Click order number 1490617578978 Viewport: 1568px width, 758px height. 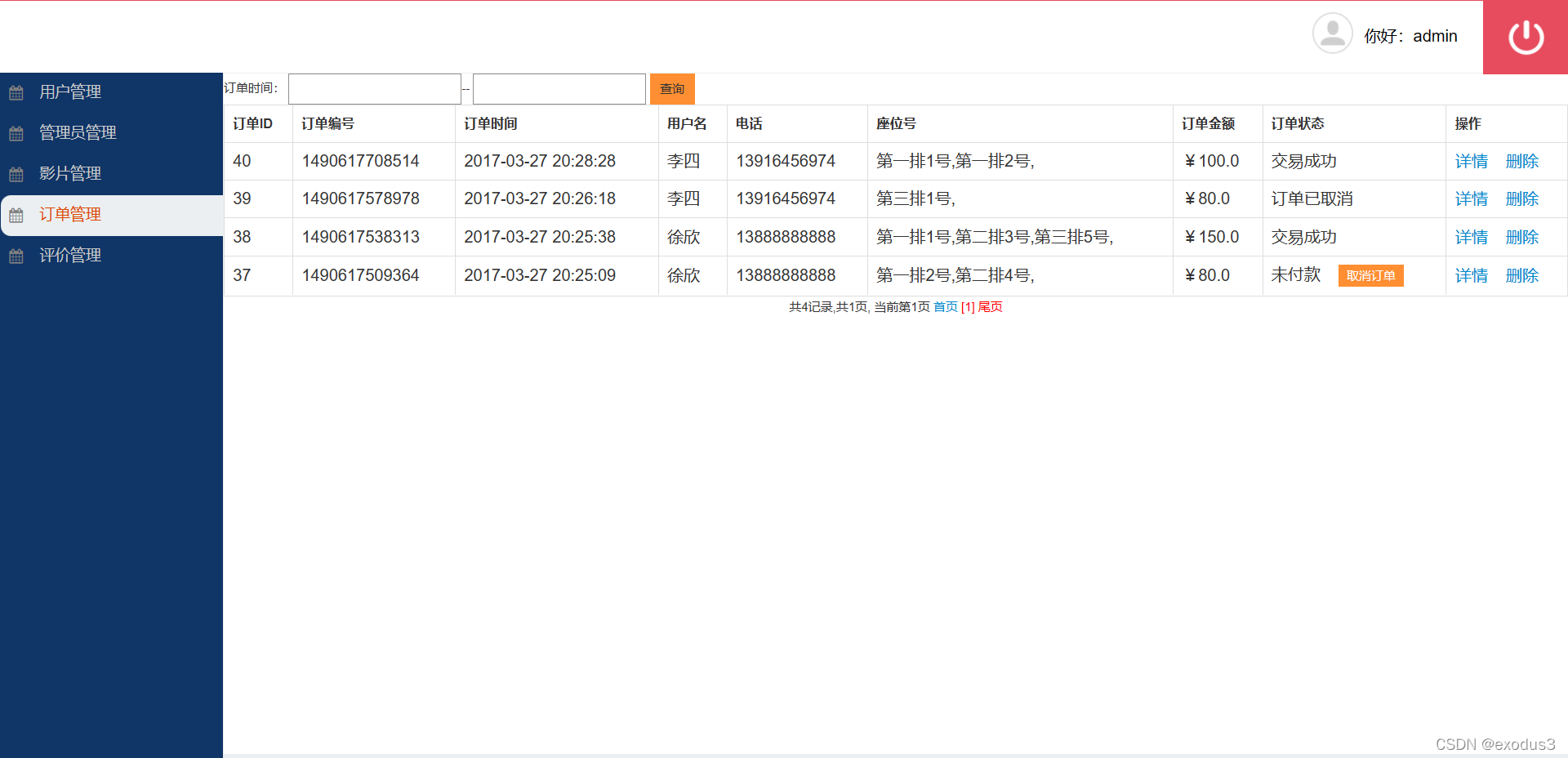360,199
